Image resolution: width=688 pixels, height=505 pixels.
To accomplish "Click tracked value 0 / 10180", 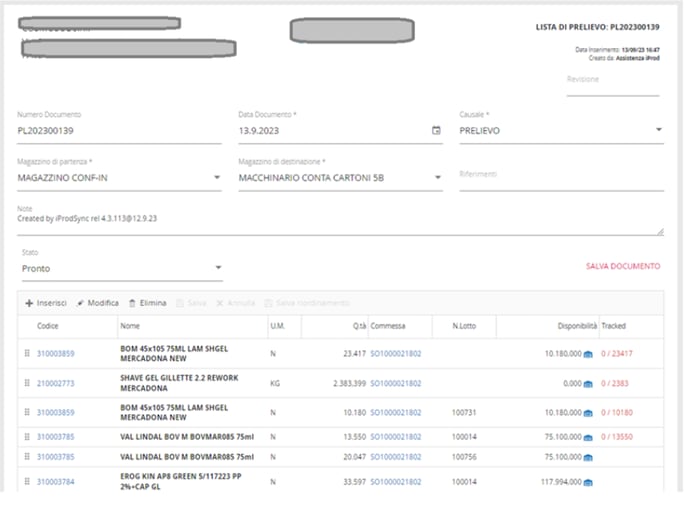I will pyautogui.click(x=616, y=412).
